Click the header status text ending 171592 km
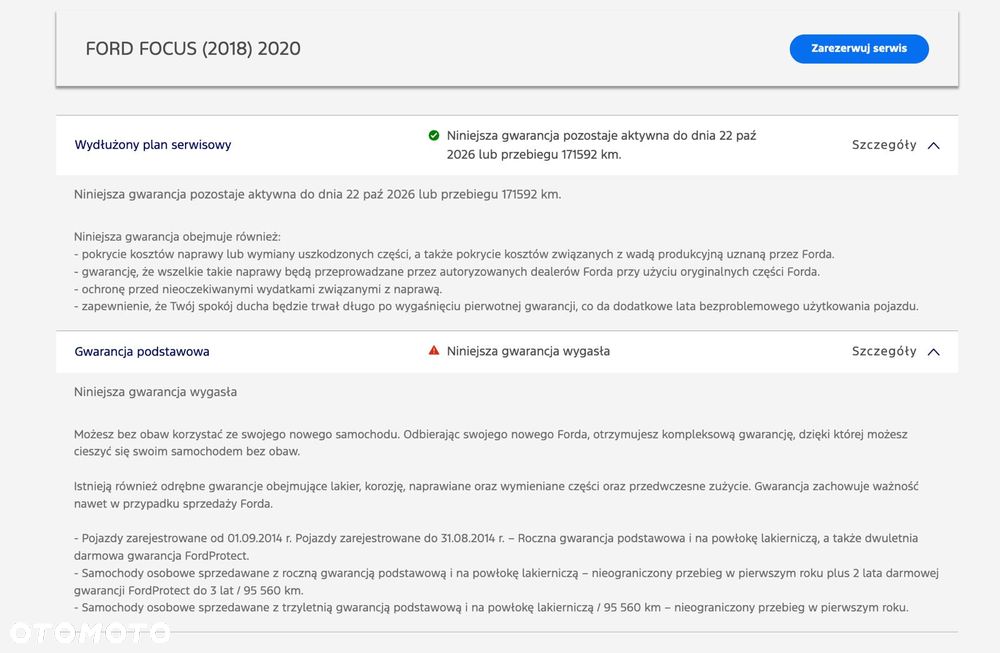1000x653 pixels. coord(600,145)
